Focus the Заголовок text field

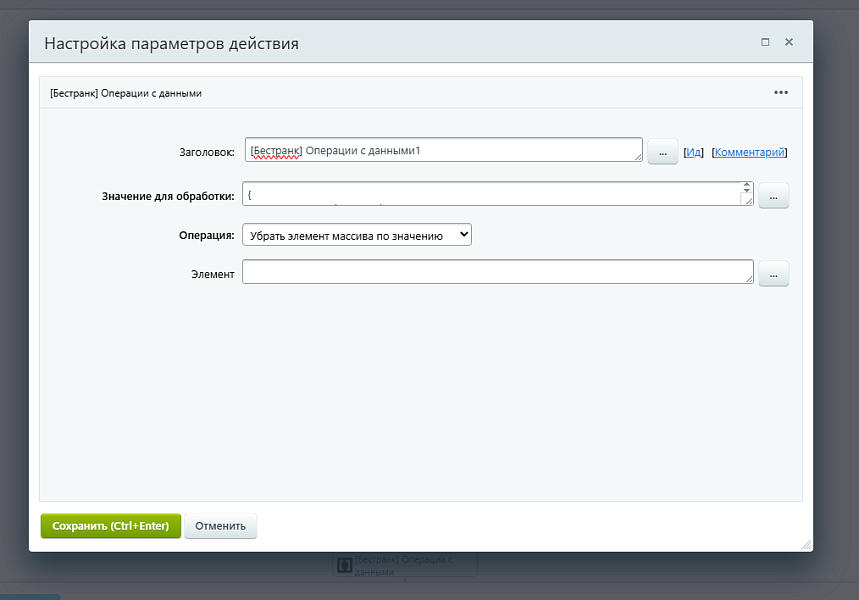click(x=442, y=150)
